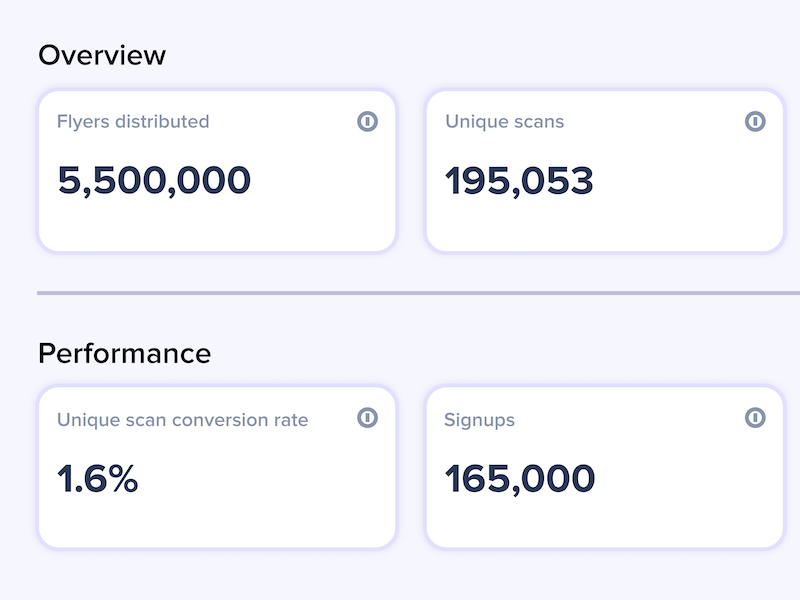800x600 pixels.
Task: Open the Flyers distributed info icon
Action: tap(367, 121)
